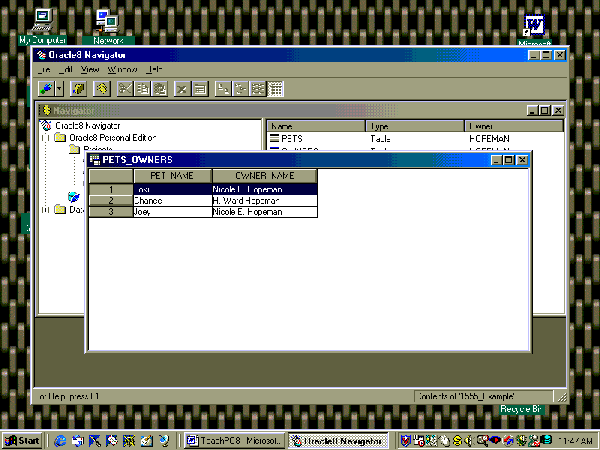600x450 pixels.
Task: Select row 3 header in PETS_OWNERS
Action: (x=111, y=212)
